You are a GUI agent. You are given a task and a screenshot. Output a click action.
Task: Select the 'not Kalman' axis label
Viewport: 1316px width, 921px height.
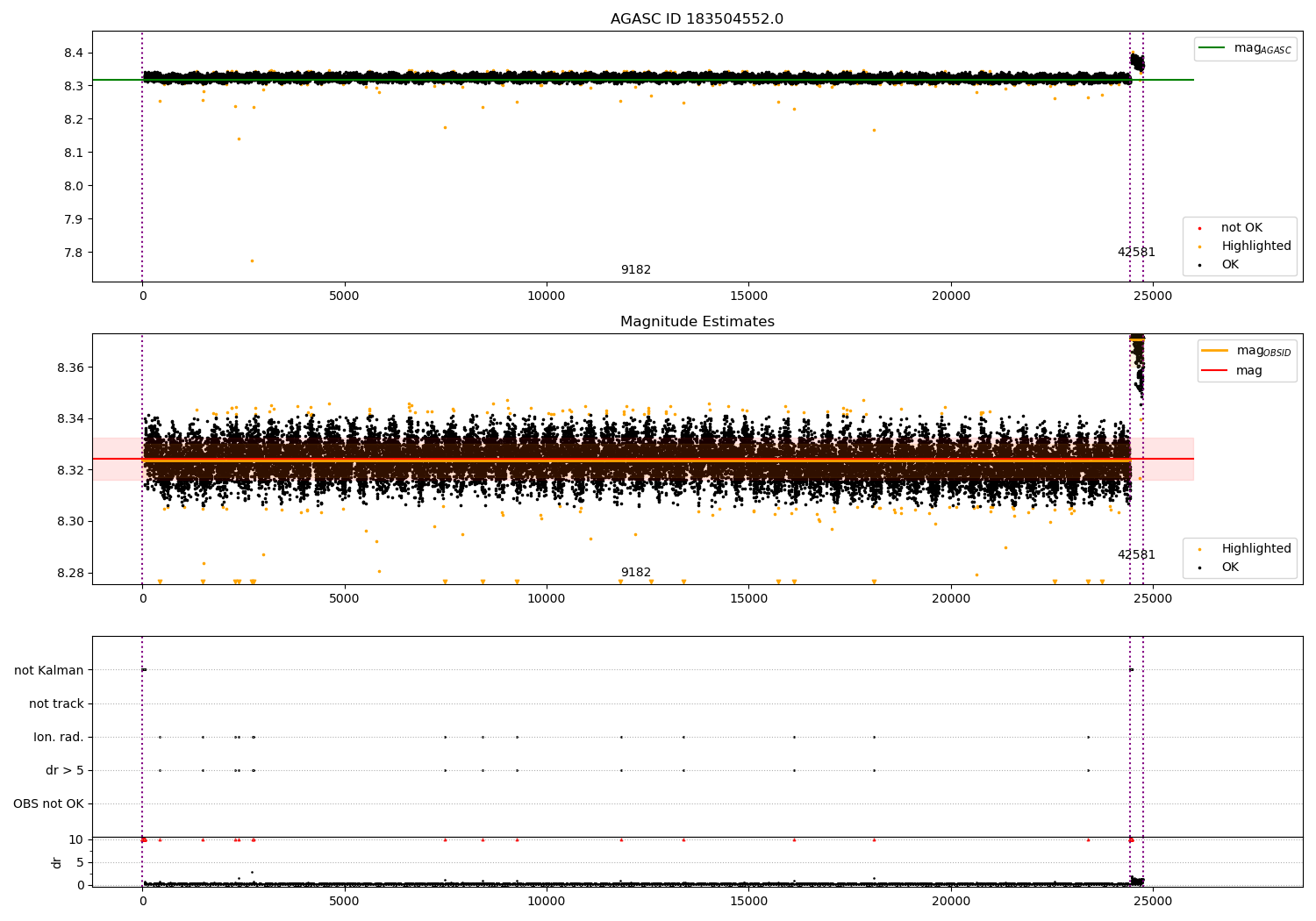click(49, 671)
